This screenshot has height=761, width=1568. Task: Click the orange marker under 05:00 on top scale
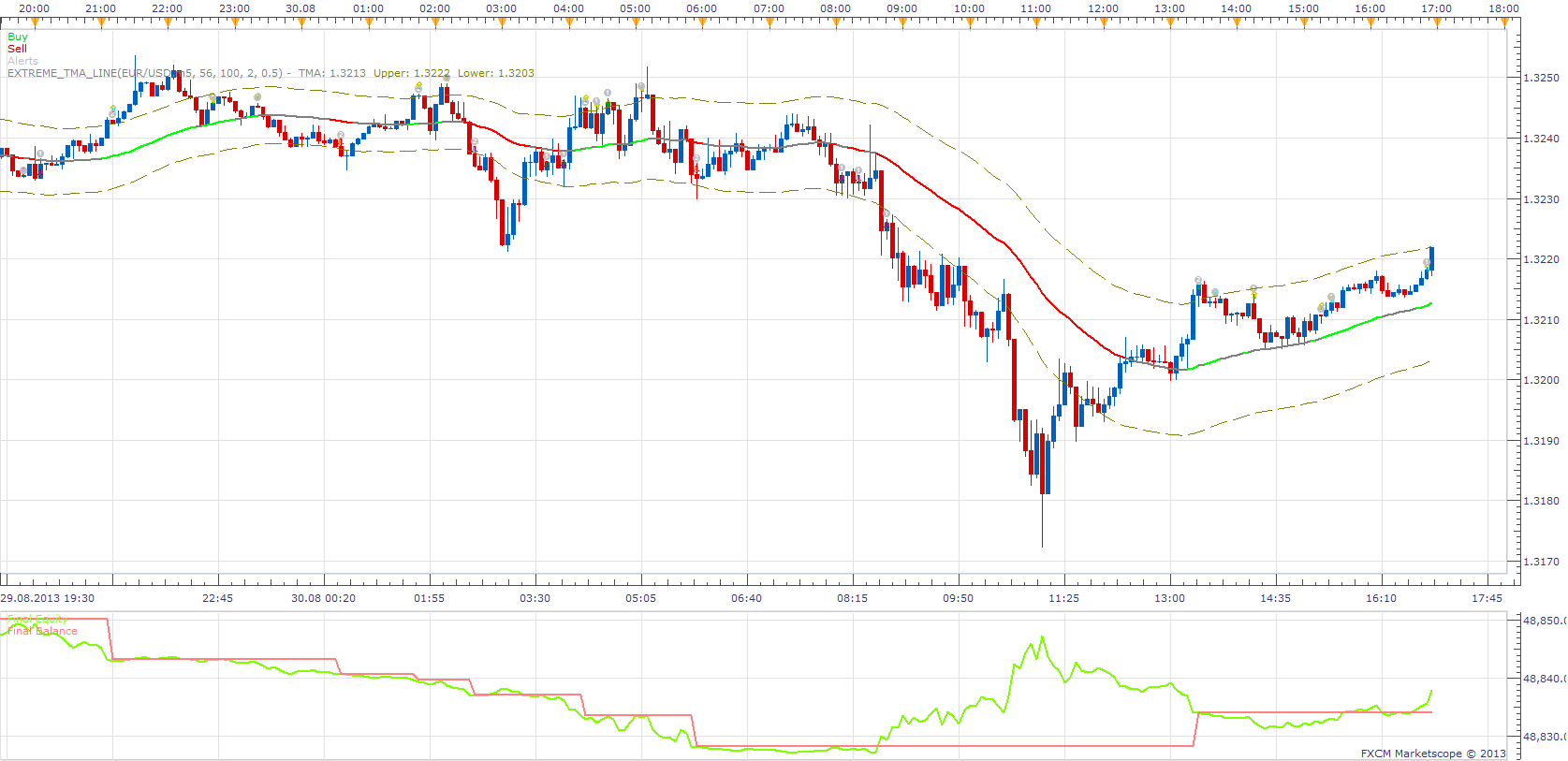coord(636,22)
